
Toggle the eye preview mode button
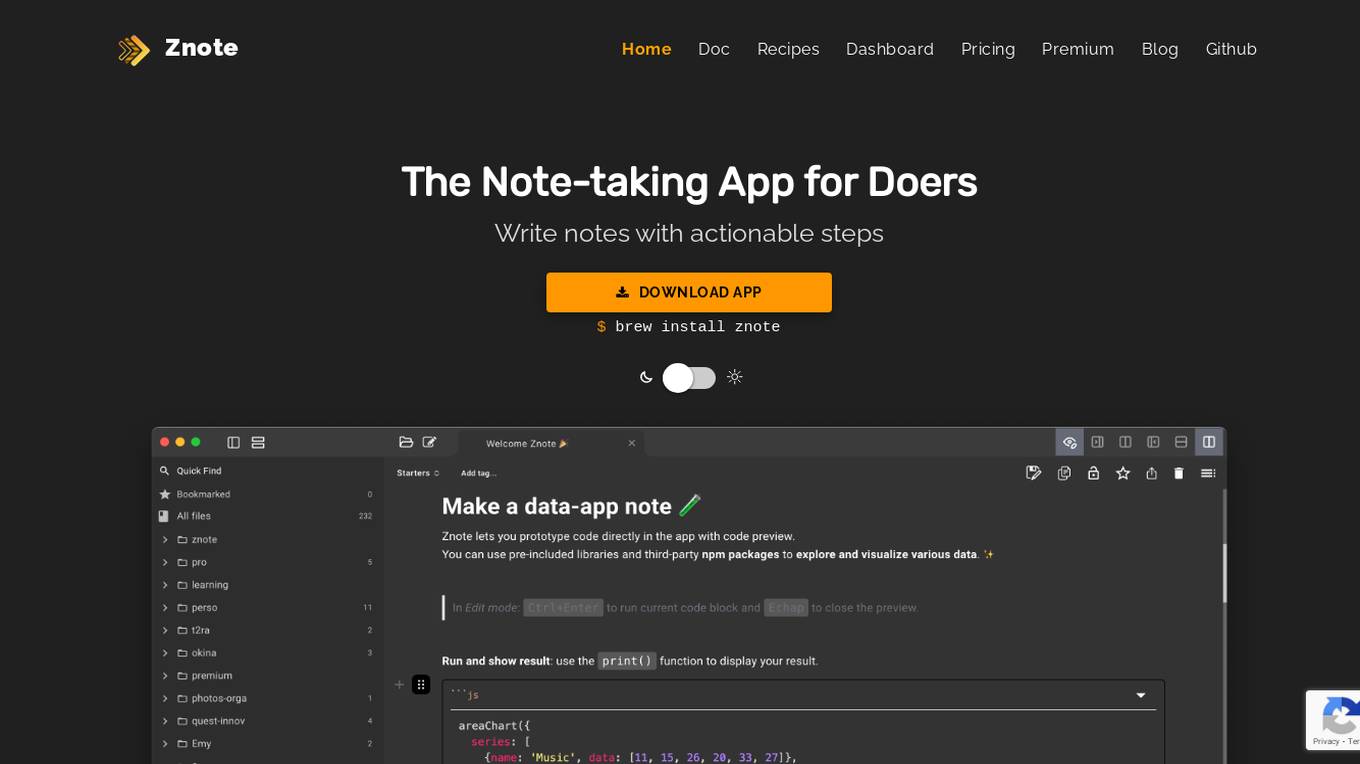pyautogui.click(x=1069, y=442)
